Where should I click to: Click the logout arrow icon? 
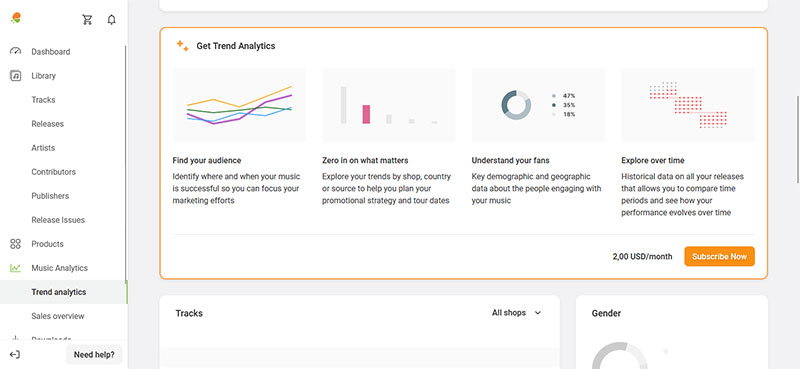[x=15, y=354]
